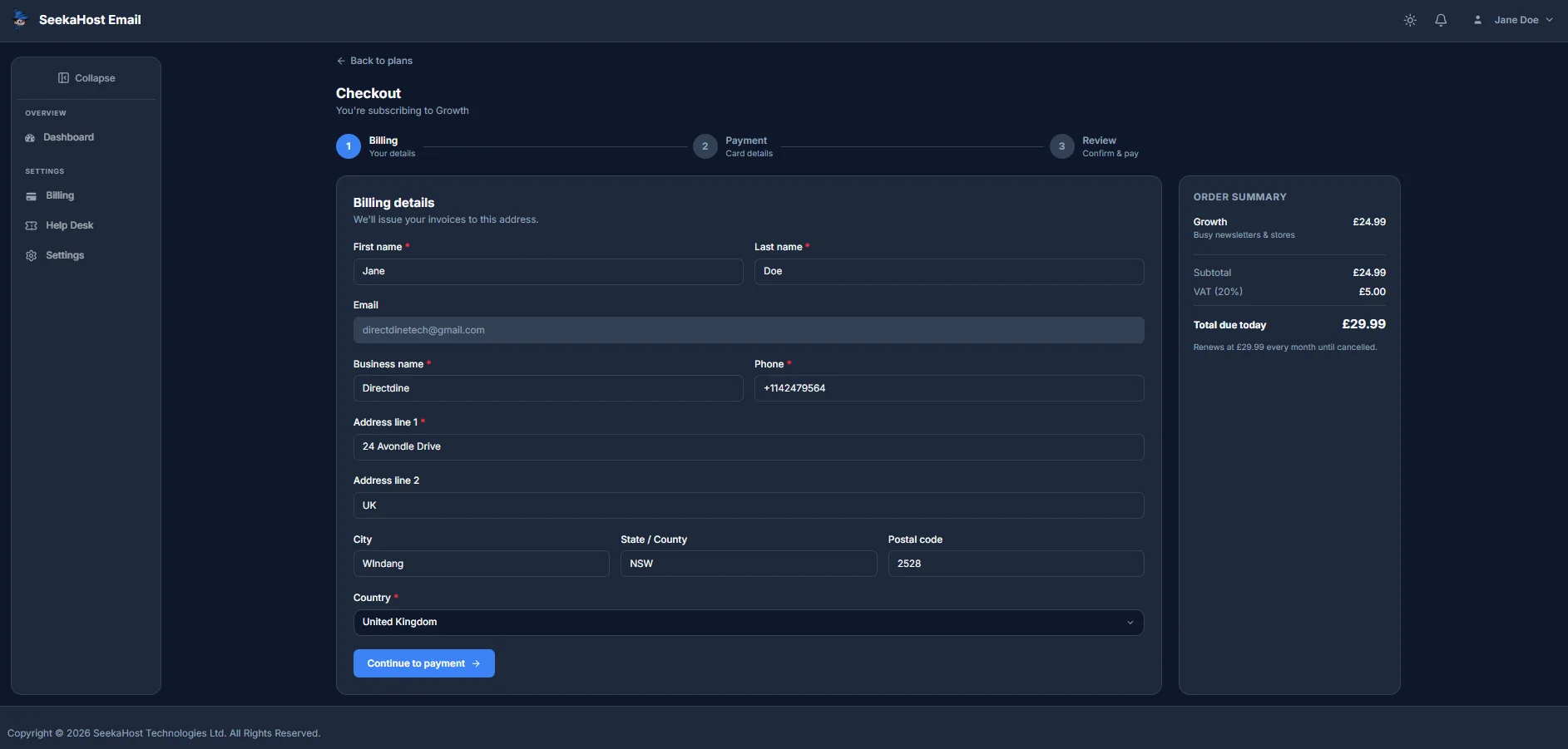Open the Jane Doe account dropdown
1568x749 pixels.
coord(1513,20)
